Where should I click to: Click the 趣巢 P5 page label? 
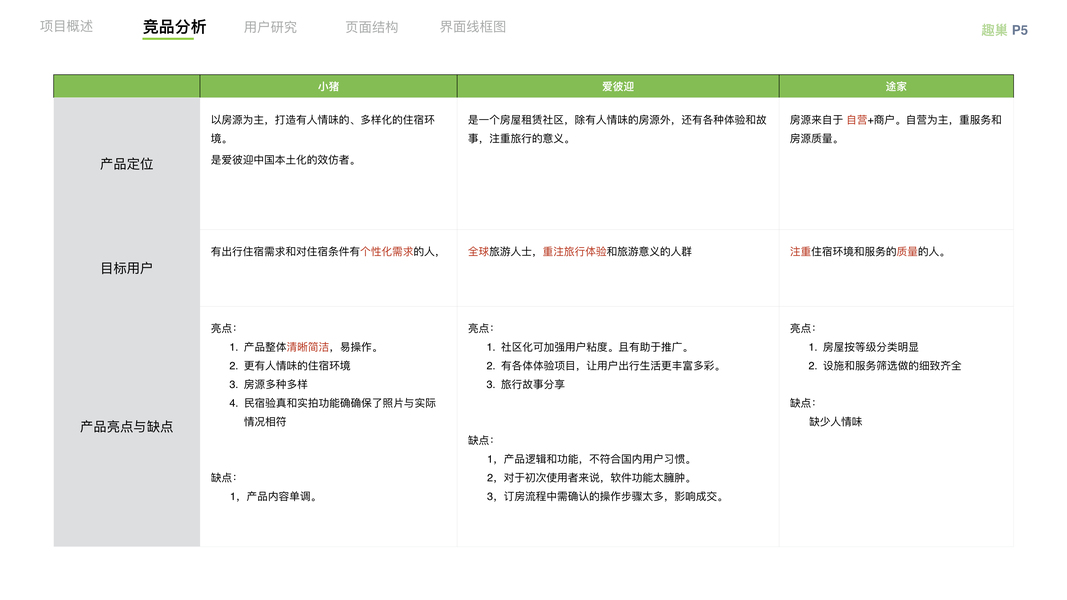1004,30
